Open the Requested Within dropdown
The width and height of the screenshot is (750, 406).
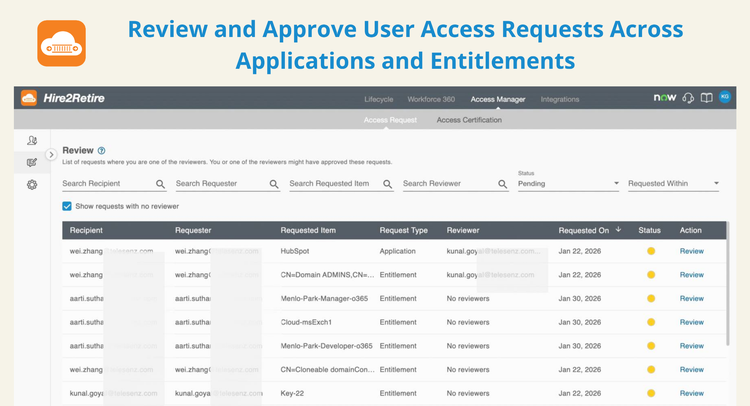(673, 184)
